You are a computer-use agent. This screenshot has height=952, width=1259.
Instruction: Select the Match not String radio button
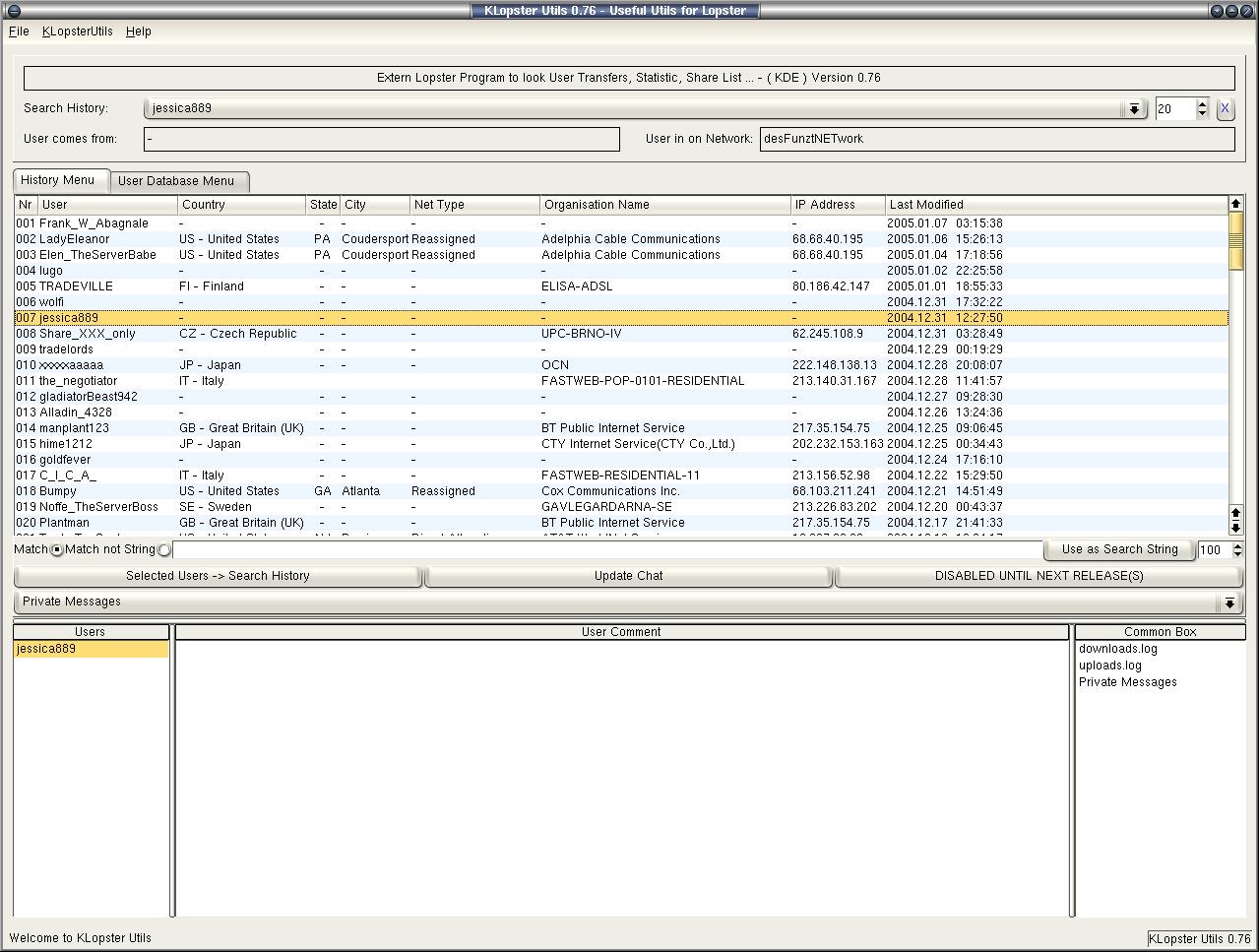(163, 550)
